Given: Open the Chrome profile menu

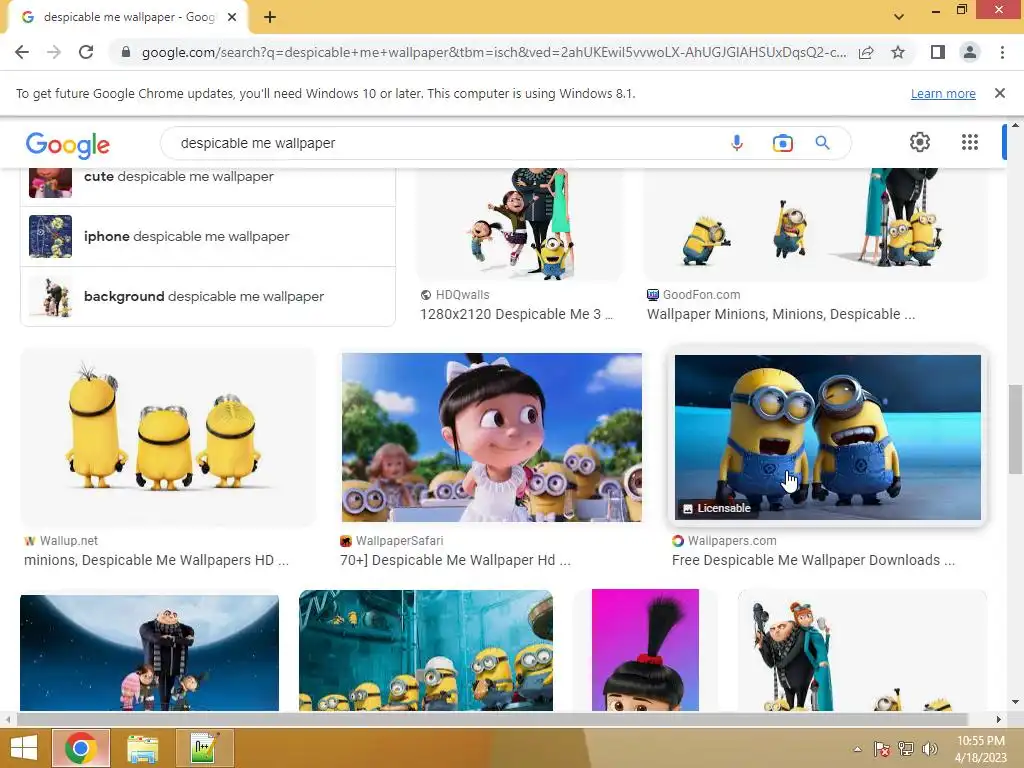Looking at the screenshot, I should coord(970,52).
